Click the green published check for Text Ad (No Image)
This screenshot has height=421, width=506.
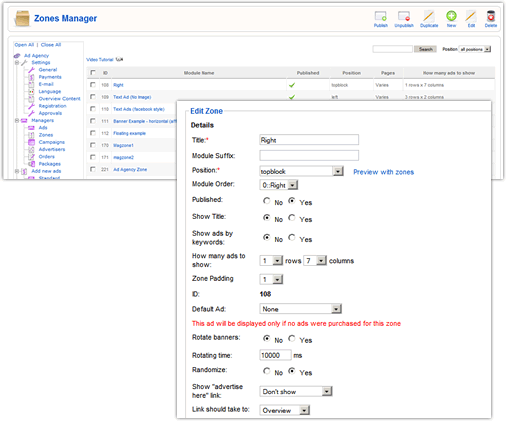tap(292, 97)
